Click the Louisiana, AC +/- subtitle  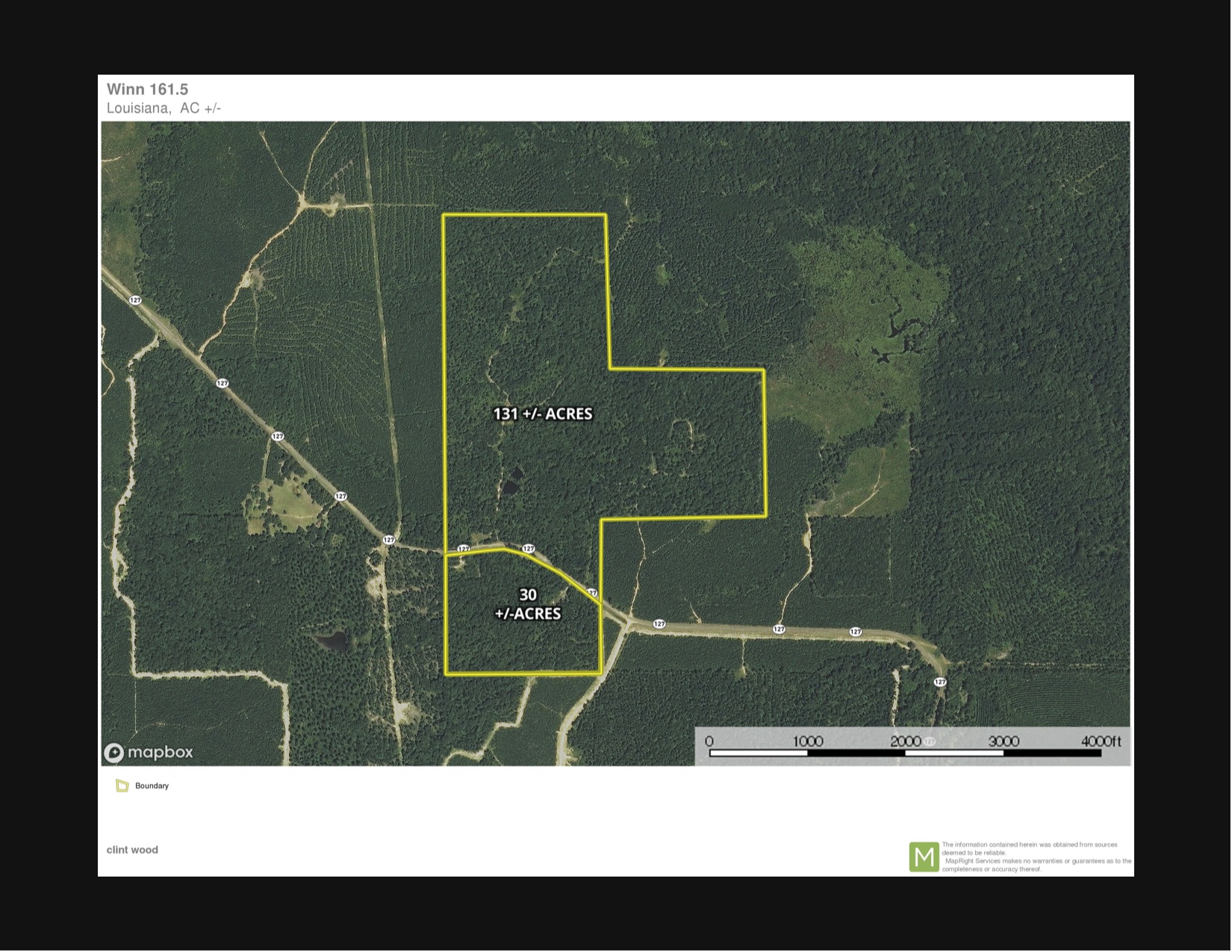coord(164,108)
